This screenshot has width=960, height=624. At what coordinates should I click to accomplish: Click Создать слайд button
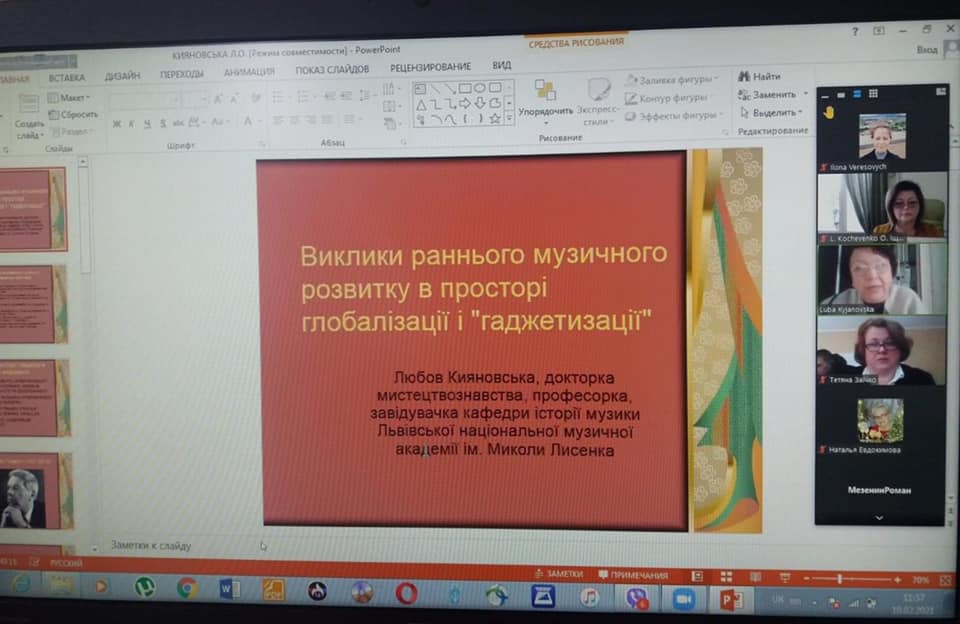(x=29, y=118)
